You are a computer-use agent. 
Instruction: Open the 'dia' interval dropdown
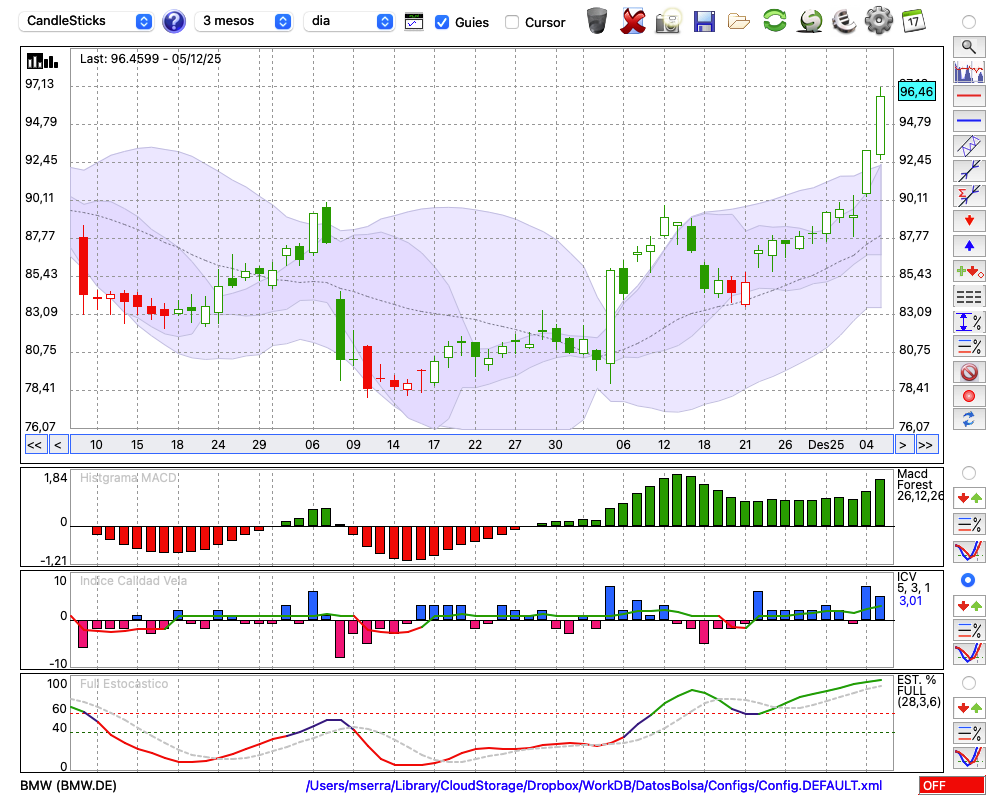tap(349, 21)
